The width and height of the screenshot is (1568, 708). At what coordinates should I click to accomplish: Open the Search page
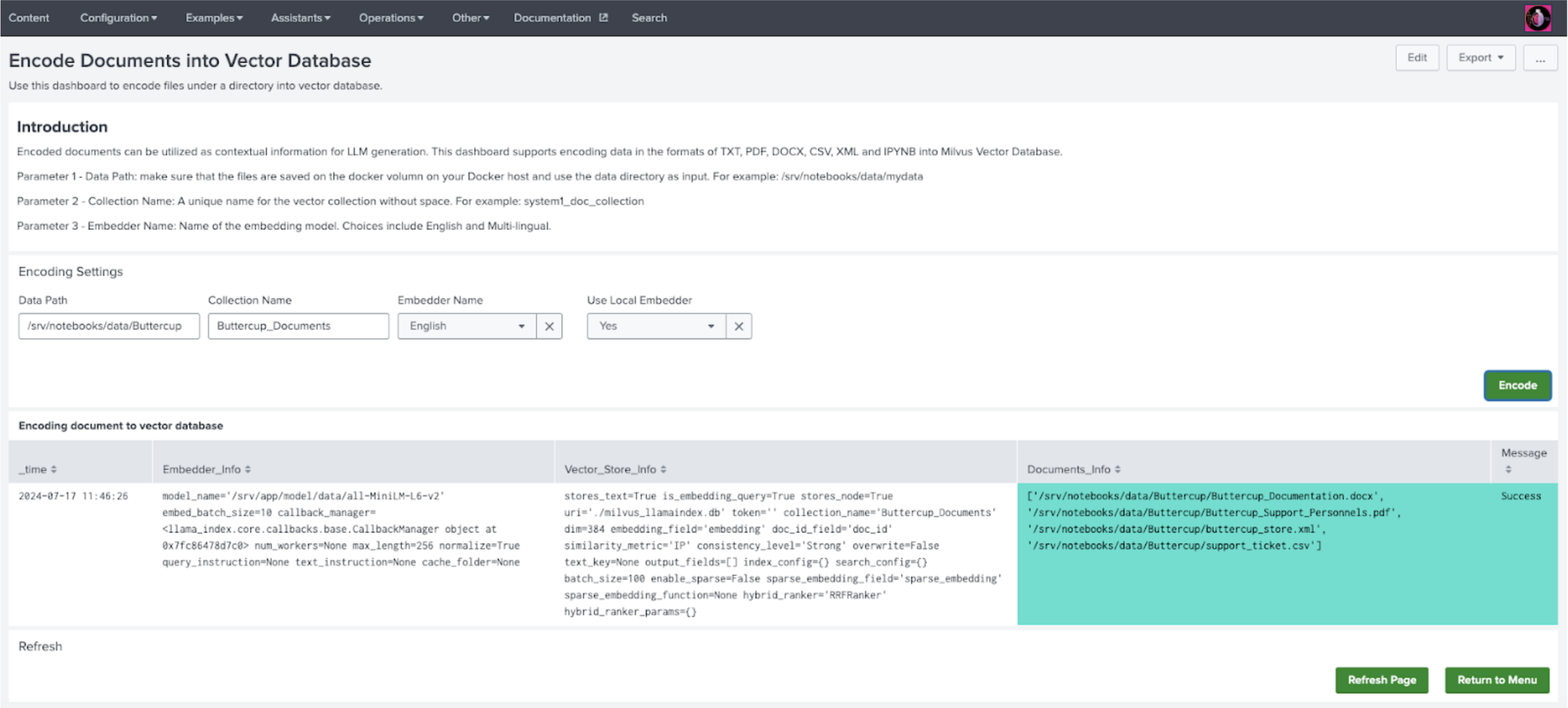[649, 17]
